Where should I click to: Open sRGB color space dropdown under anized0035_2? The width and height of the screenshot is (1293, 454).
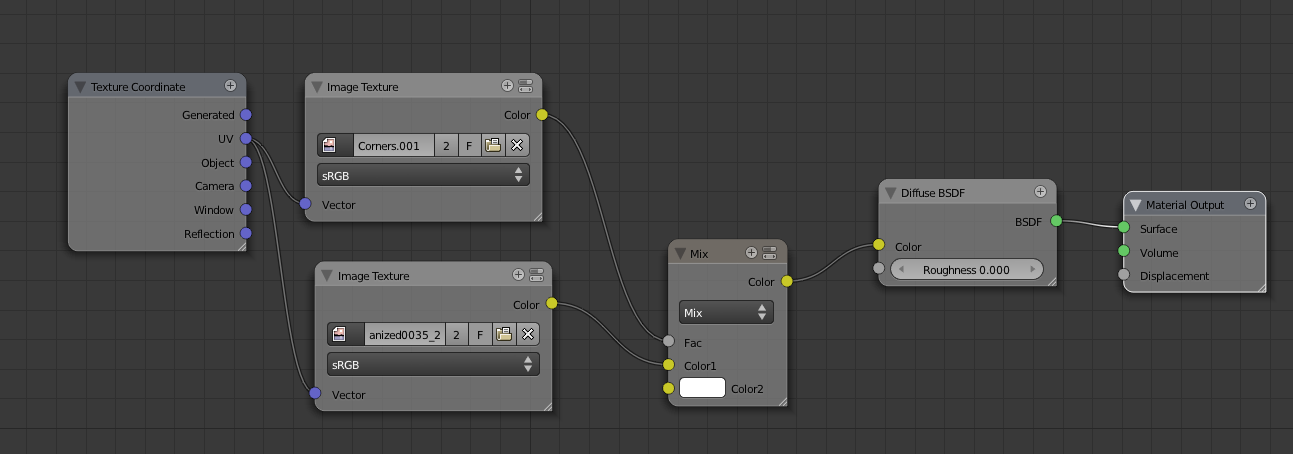[x=434, y=364]
